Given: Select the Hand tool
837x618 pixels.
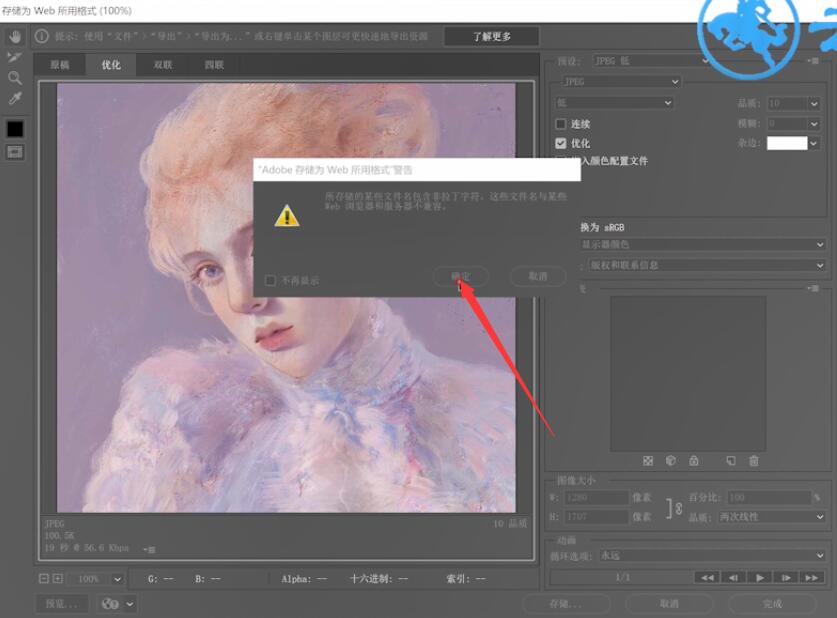Looking at the screenshot, I should [x=15, y=36].
